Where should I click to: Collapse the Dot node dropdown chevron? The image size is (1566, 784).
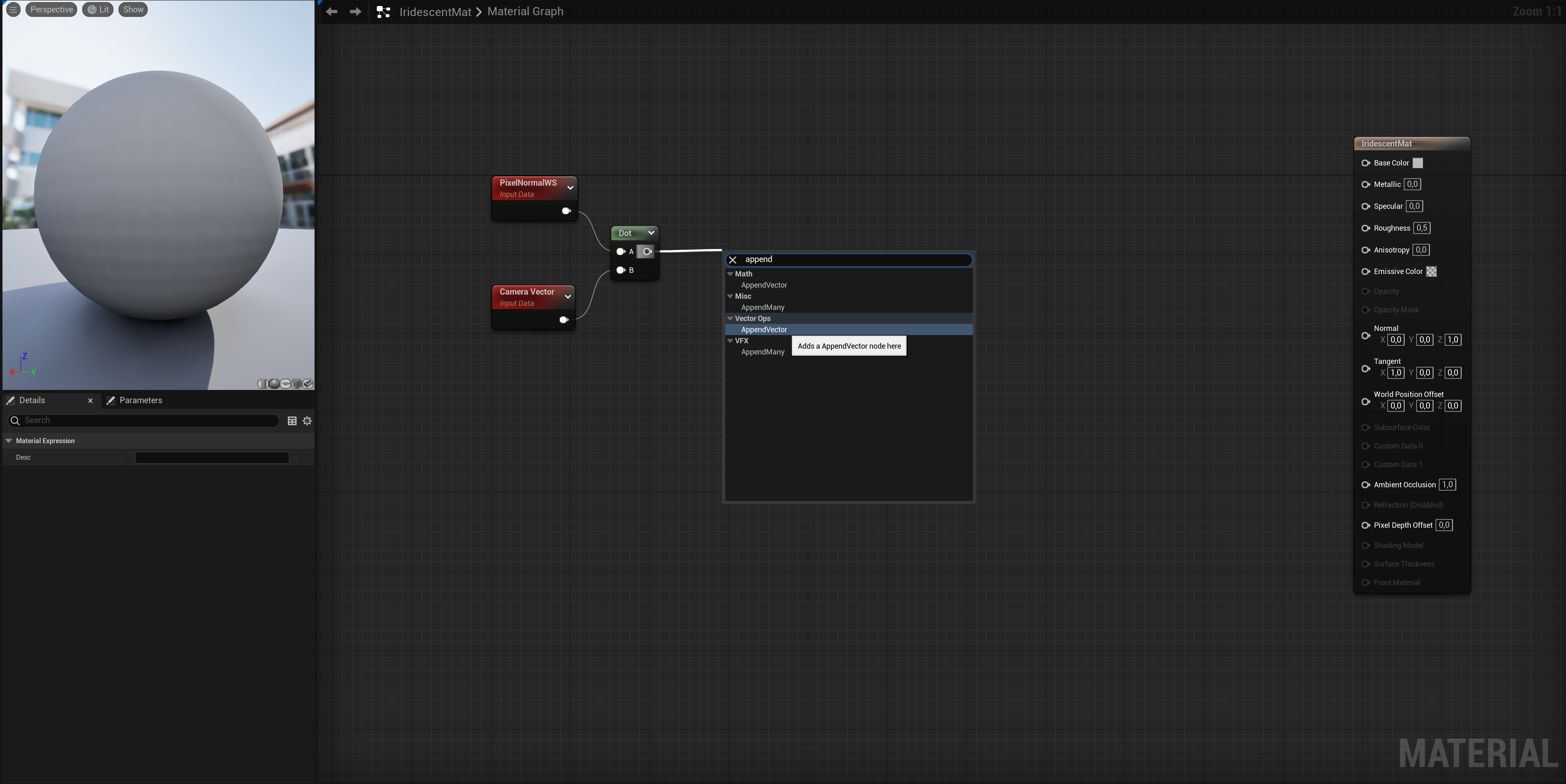click(x=651, y=233)
